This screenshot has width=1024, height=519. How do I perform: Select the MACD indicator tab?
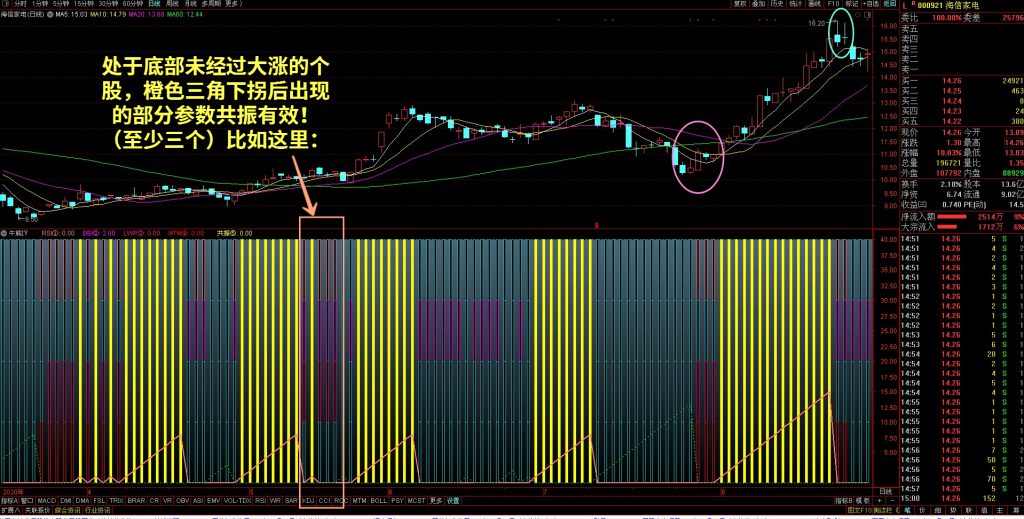[46, 500]
